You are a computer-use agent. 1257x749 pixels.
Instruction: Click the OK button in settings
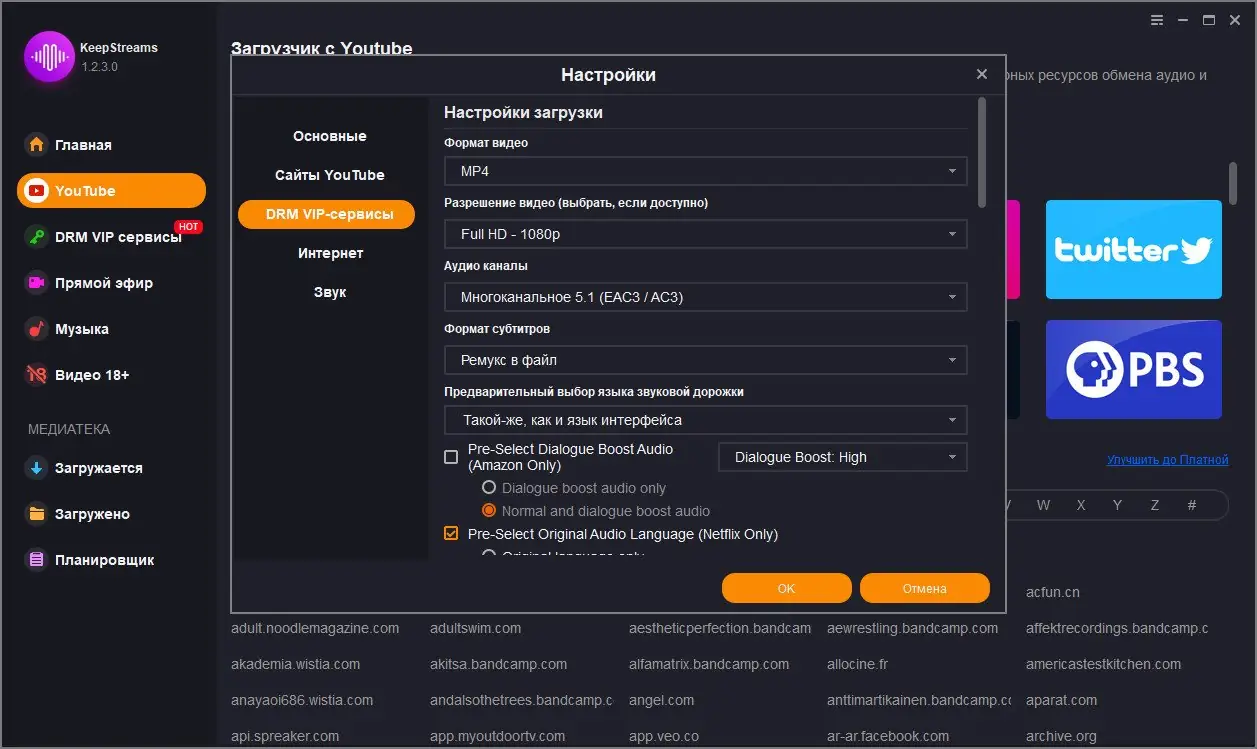point(786,588)
